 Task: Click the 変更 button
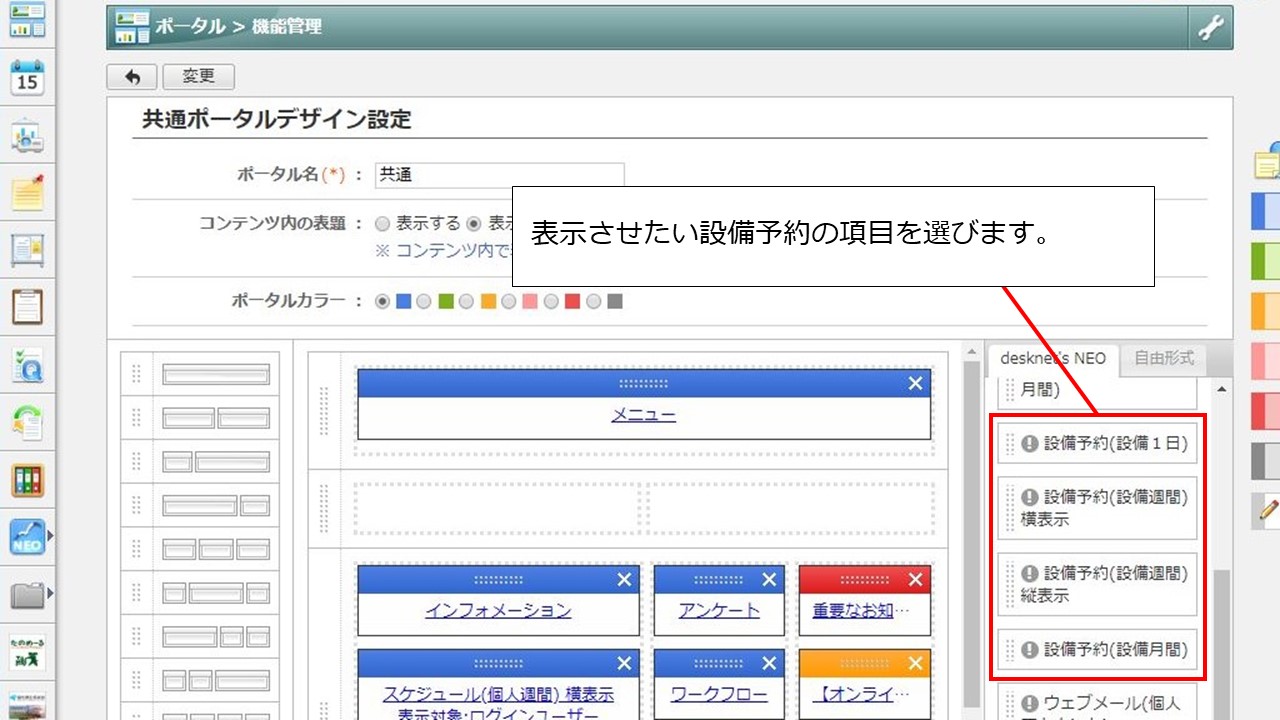pyautogui.click(x=198, y=77)
